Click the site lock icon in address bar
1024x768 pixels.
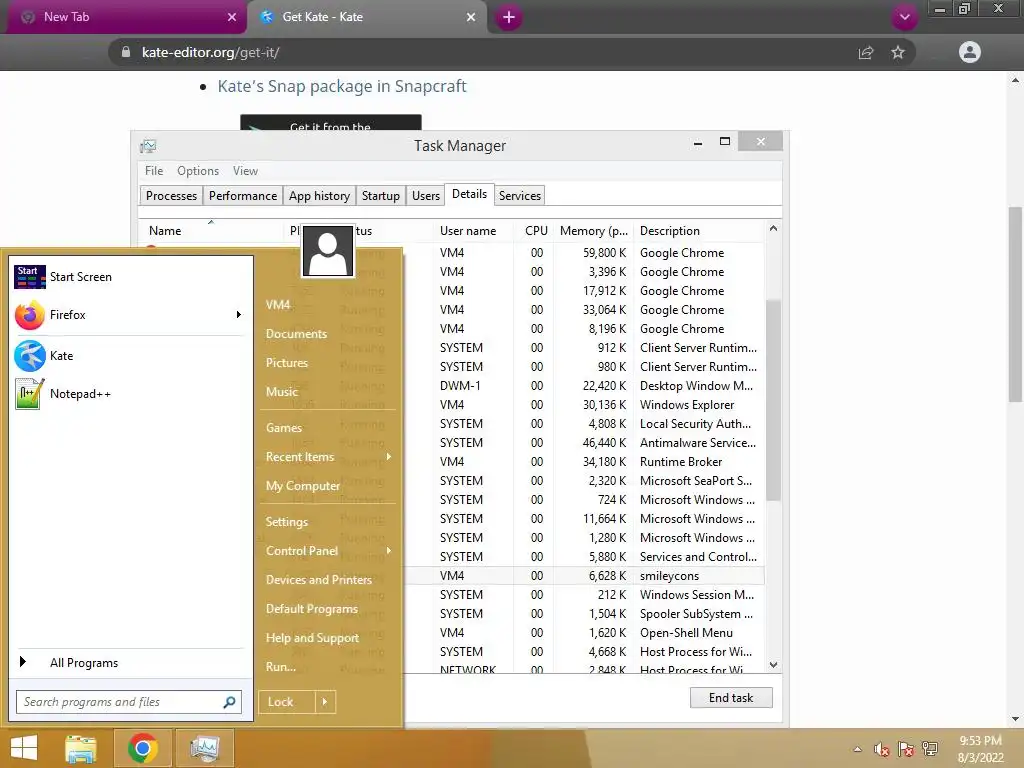(126, 52)
